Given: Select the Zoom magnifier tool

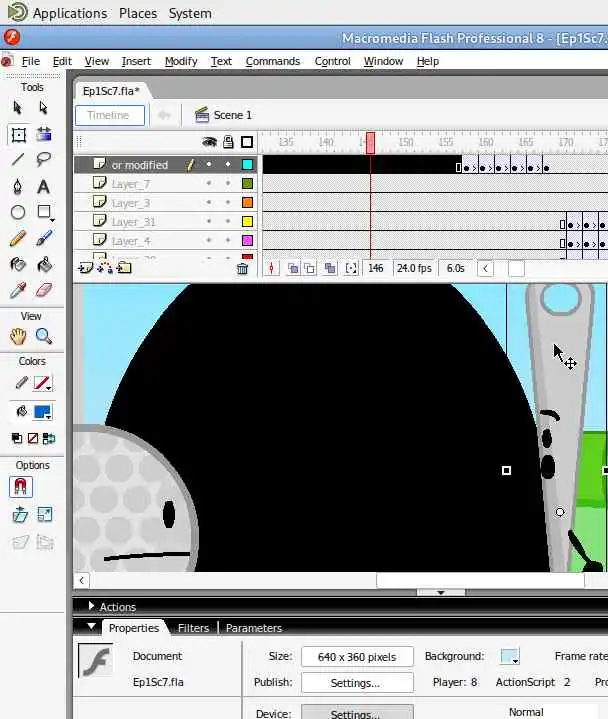Looking at the screenshot, I should [44, 337].
